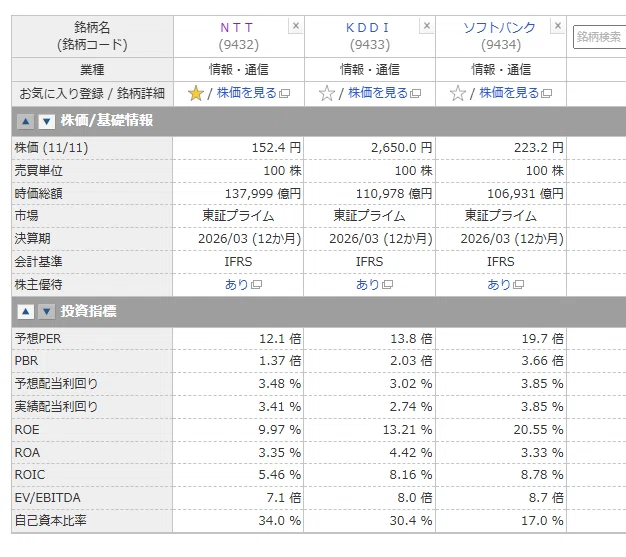This screenshot has height=557, width=626.
Task: Click the NTT stock name link
Action: click(x=237, y=28)
